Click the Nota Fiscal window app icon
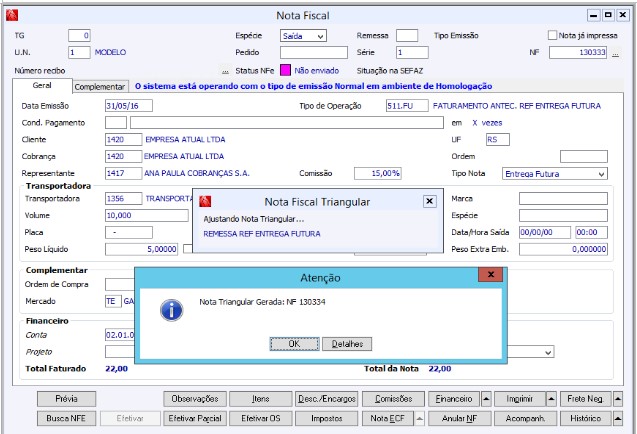Image resolution: width=637 pixels, height=434 pixels. [12, 15]
